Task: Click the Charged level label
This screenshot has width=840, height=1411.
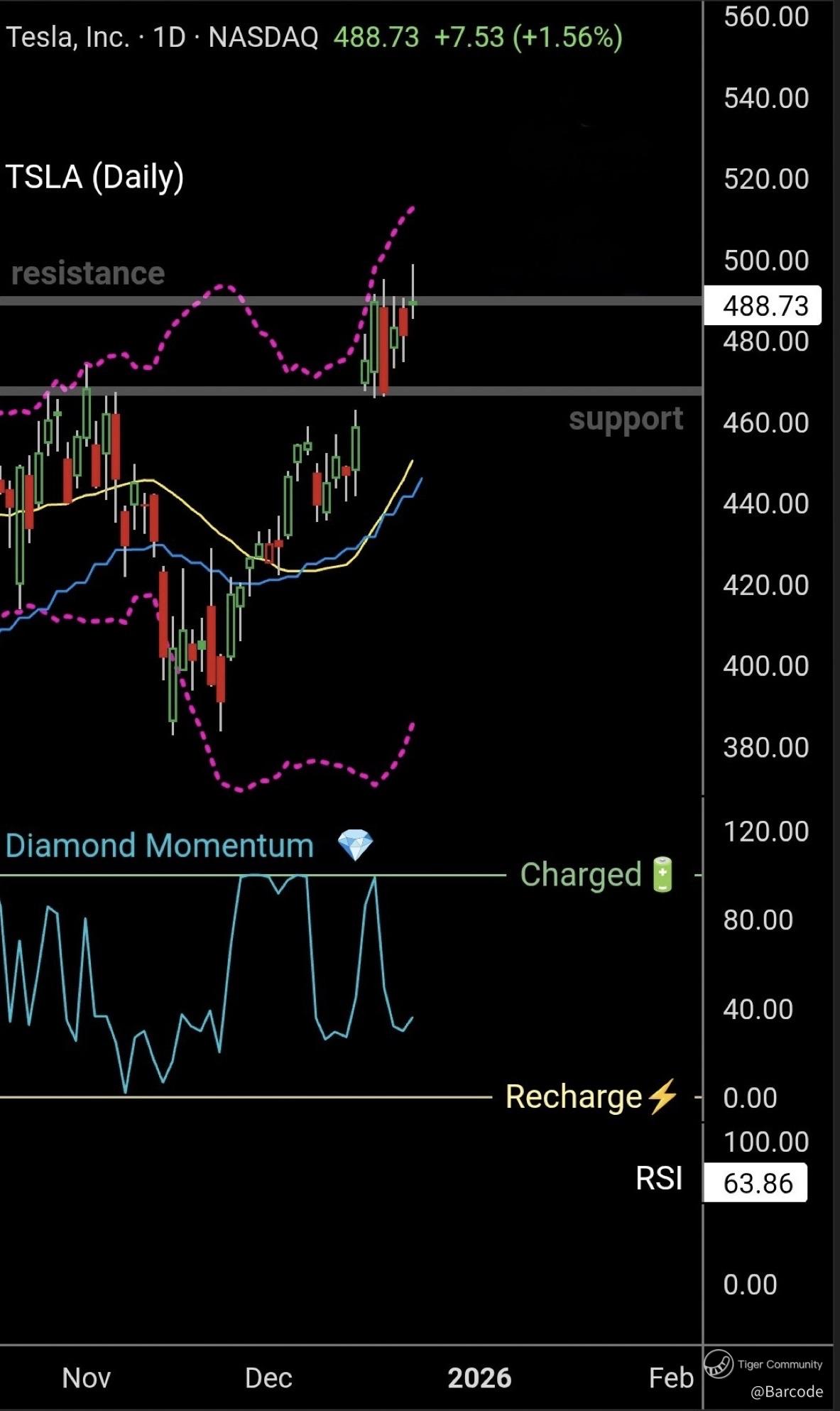Action: (x=581, y=875)
